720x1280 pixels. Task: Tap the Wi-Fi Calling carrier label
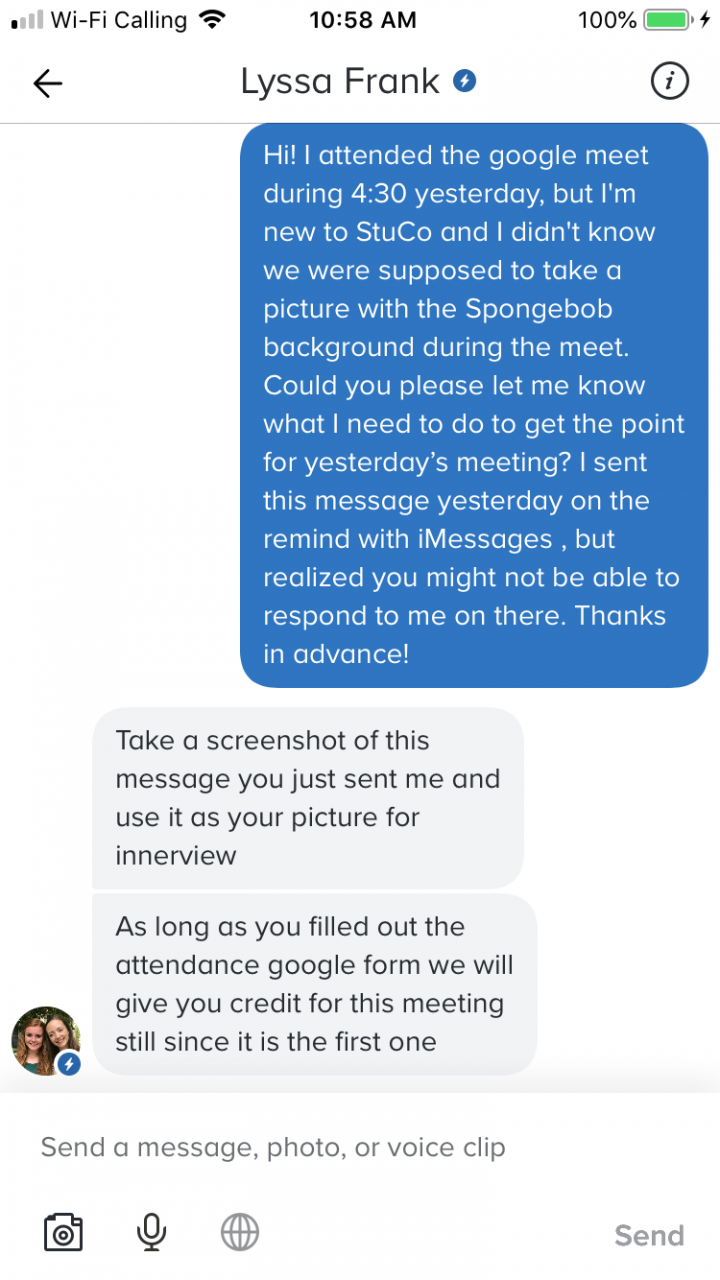coord(118,19)
